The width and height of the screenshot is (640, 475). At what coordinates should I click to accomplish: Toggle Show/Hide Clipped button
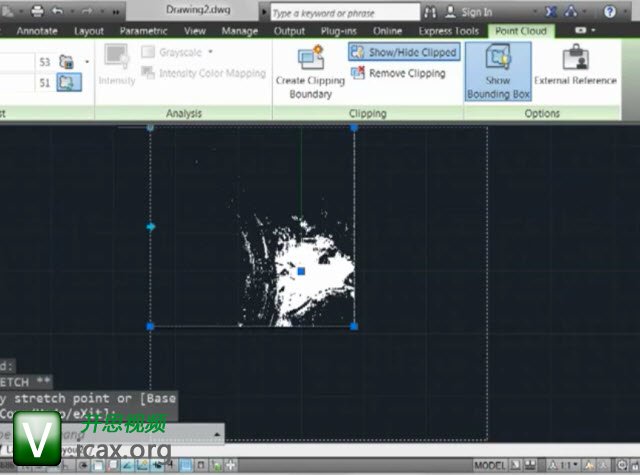[x=403, y=52]
